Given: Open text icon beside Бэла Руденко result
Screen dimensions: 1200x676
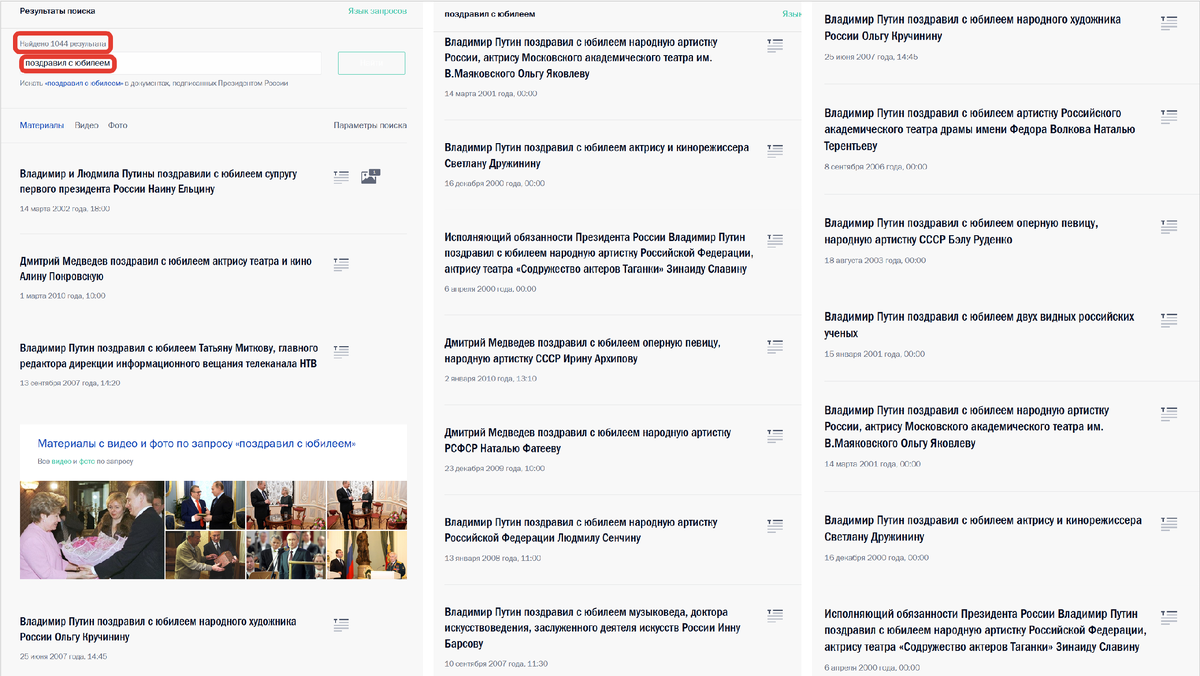Looking at the screenshot, I should point(1169,228).
